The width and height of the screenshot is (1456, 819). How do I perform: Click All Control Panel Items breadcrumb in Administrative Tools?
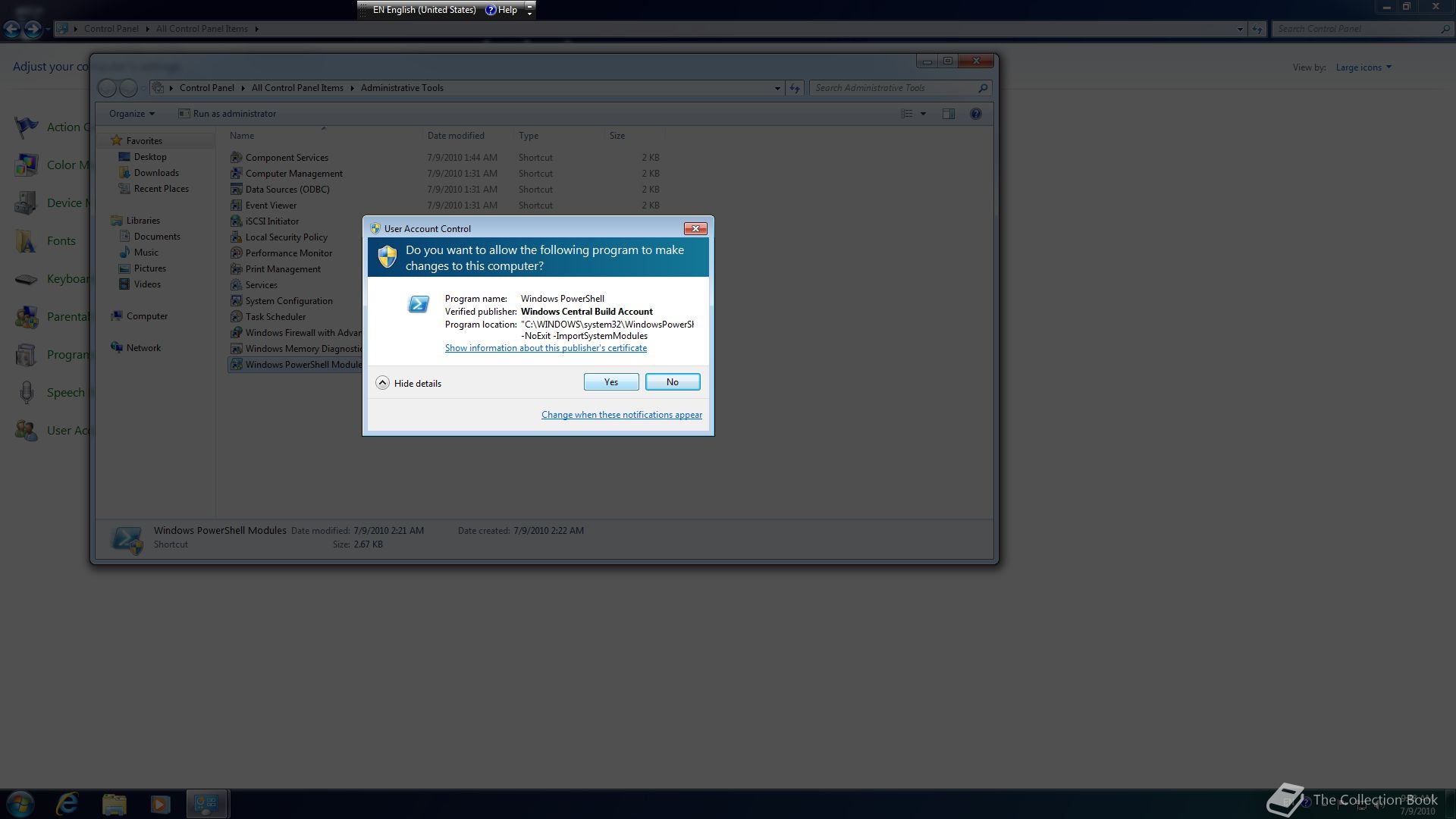coord(297,88)
